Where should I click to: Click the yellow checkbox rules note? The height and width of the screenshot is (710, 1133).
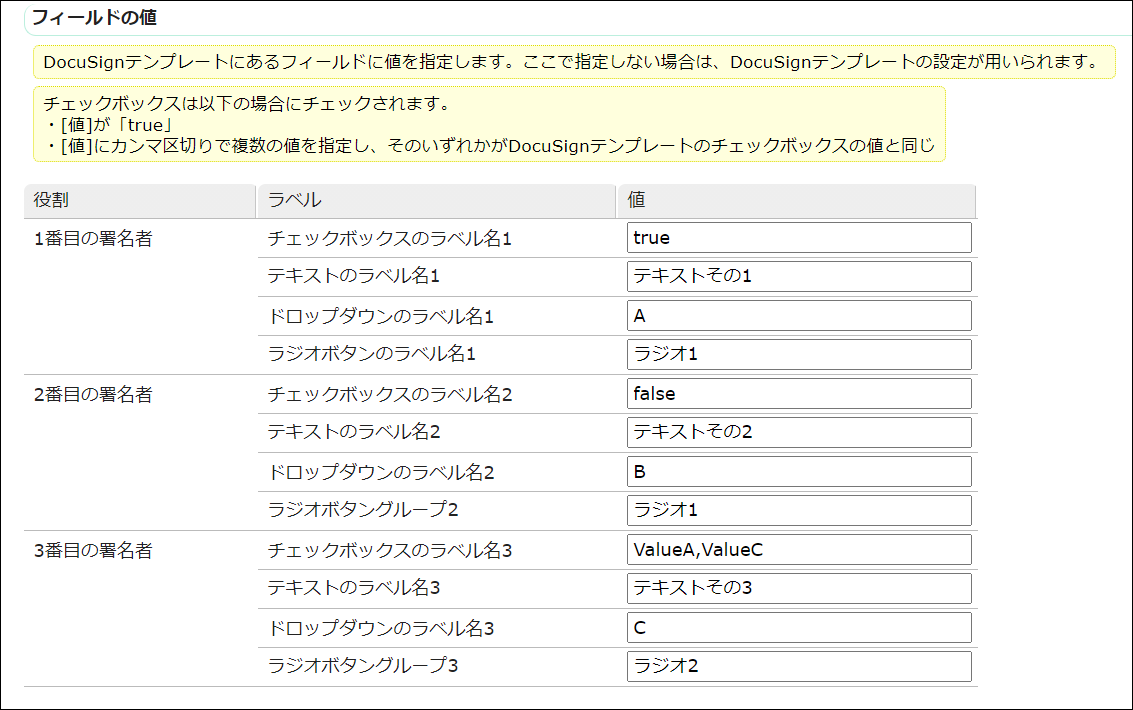click(x=489, y=124)
